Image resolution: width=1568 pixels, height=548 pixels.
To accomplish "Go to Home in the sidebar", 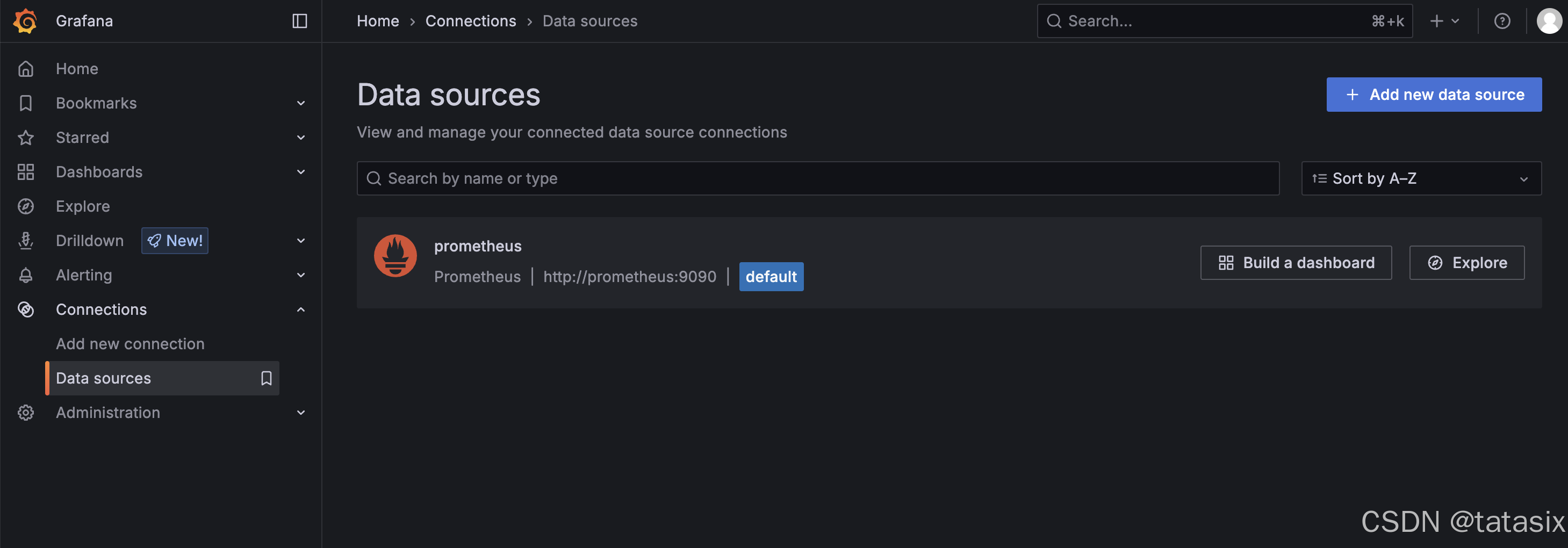I will coord(77,69).
